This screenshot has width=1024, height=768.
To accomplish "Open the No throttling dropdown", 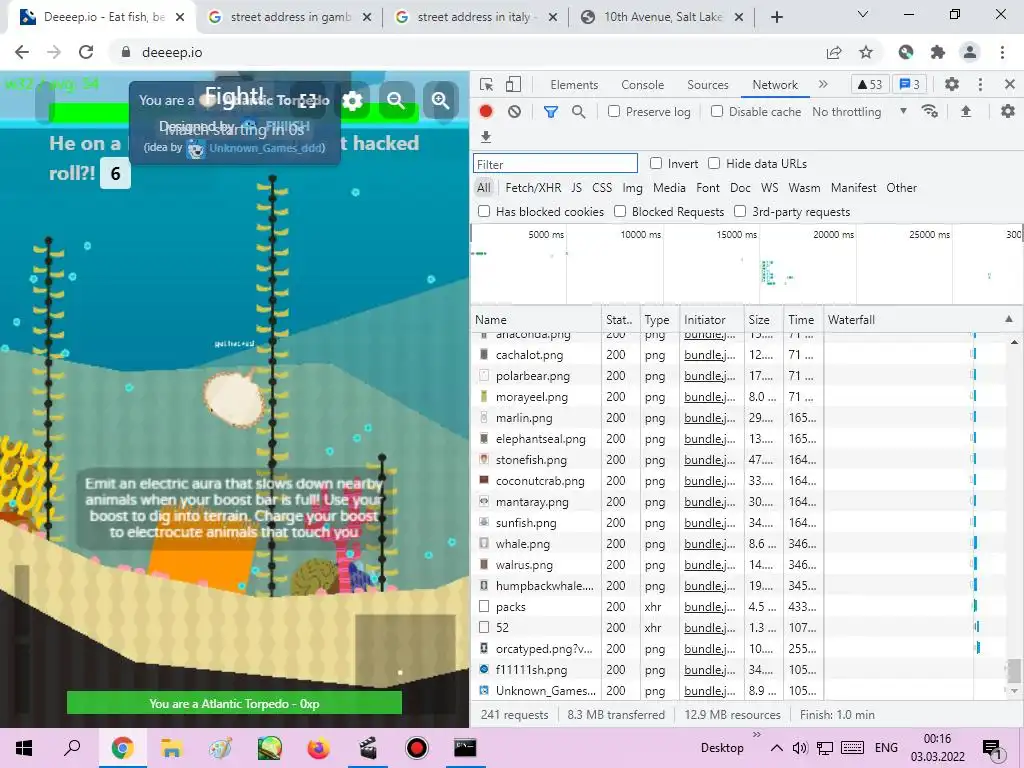I will [859, 112].
